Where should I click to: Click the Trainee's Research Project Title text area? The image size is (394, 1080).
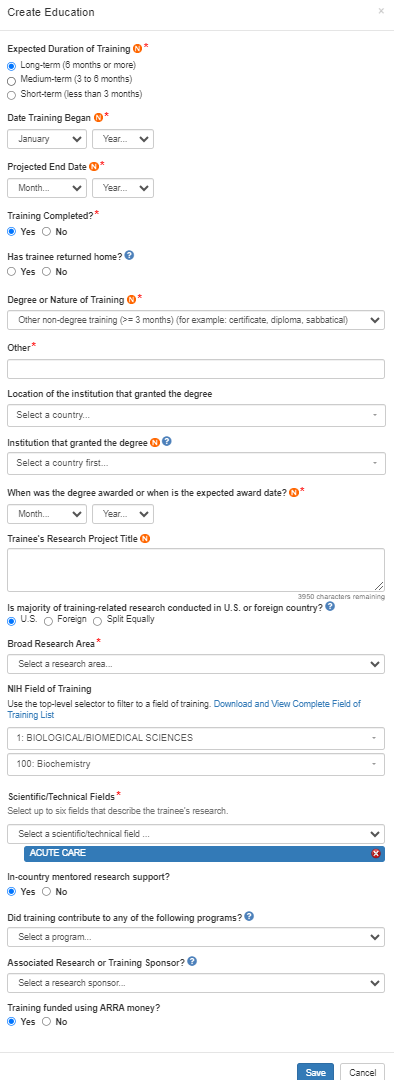coord(196,570)
